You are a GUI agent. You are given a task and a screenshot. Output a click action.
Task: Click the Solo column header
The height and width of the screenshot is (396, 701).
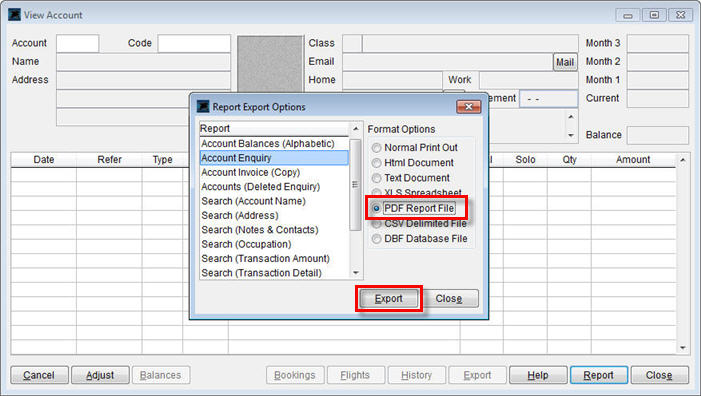pos(525,160)
